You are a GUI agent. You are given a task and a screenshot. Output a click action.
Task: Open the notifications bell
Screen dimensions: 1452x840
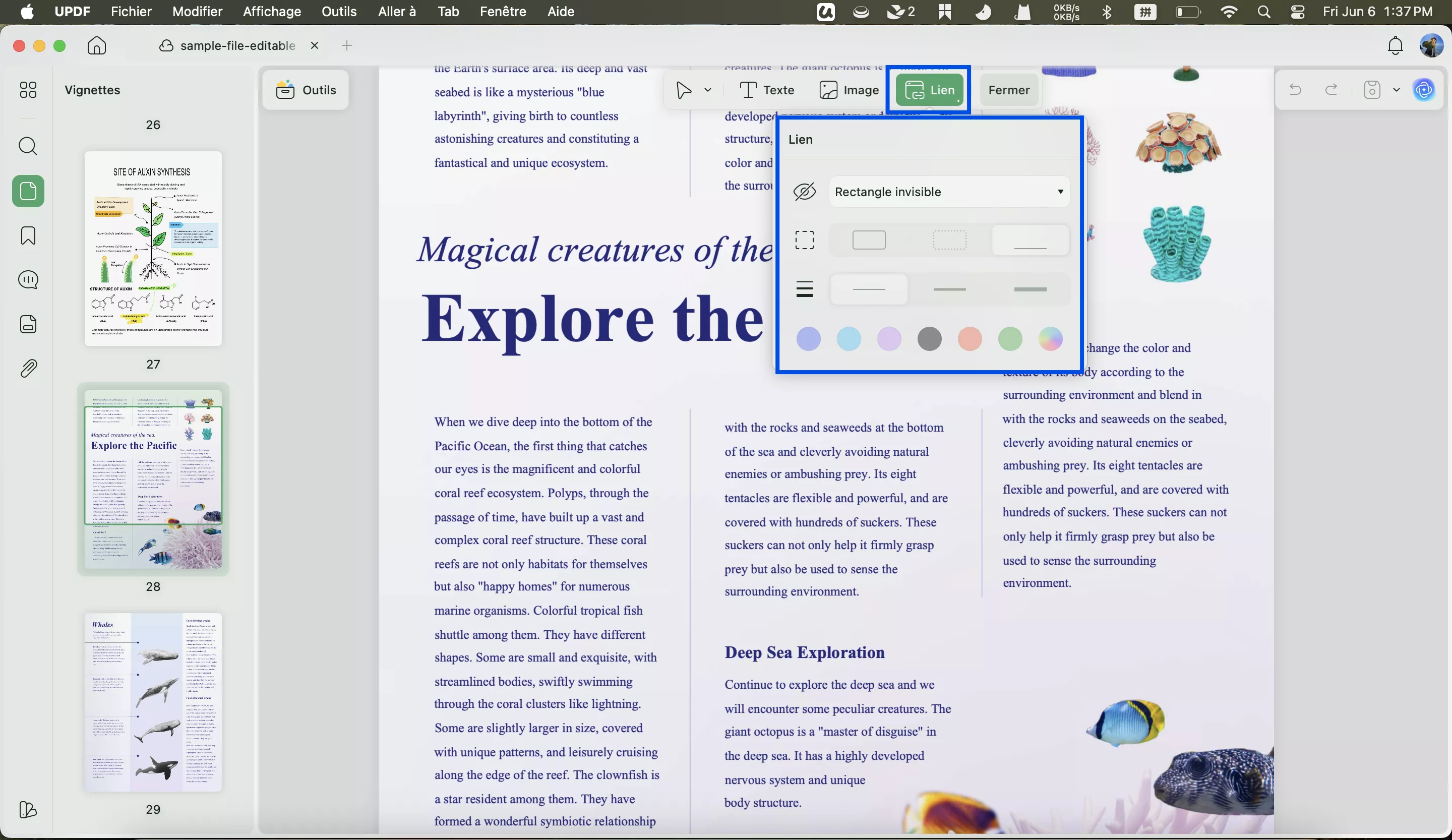coord(1395,45)
